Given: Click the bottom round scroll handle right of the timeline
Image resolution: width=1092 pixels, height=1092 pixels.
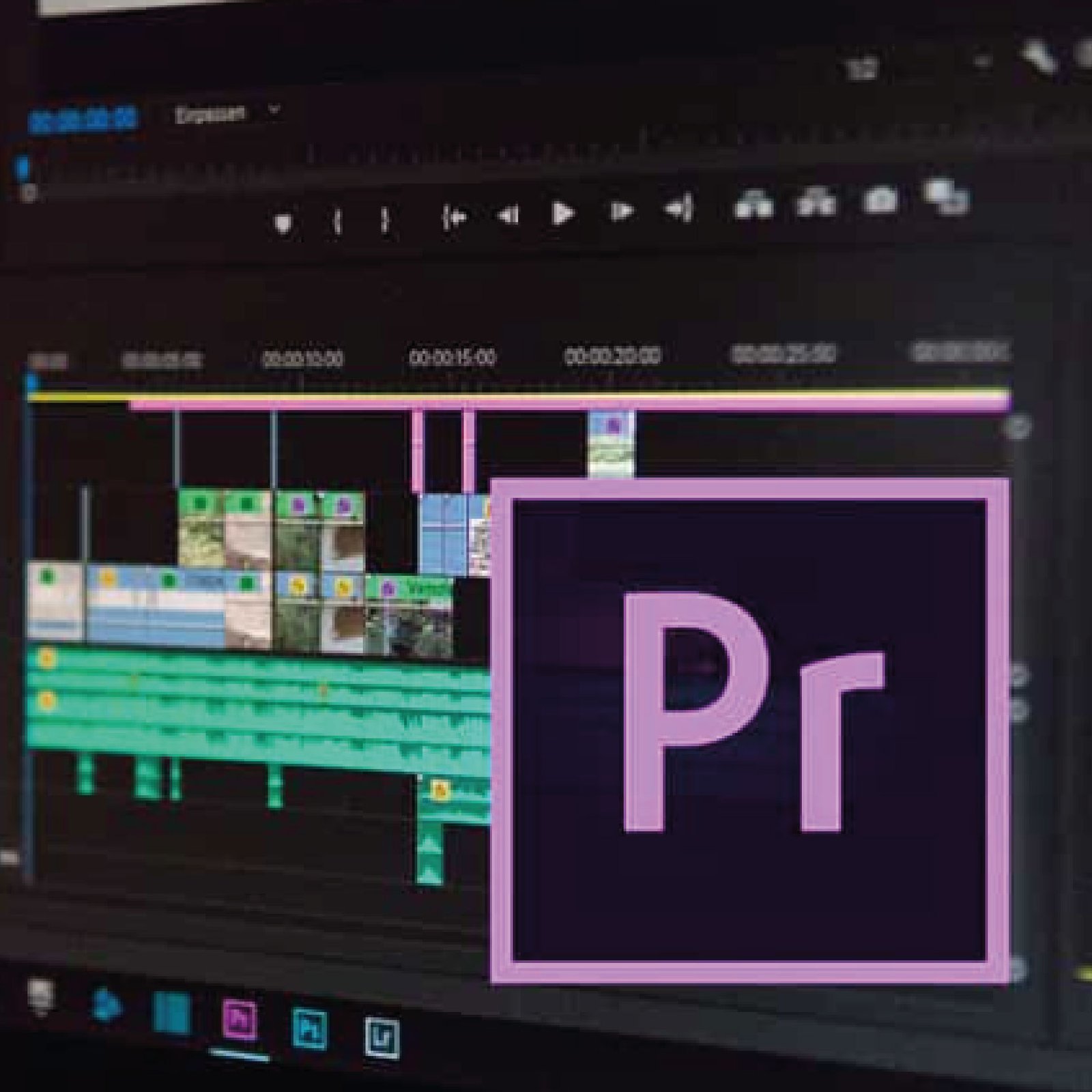Looking at the screenshot, I should click(1016, 968).
